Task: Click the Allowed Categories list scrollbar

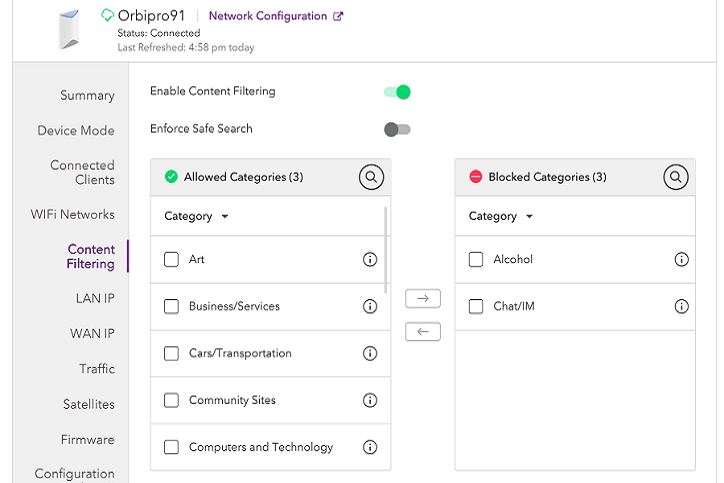Action: click(x=386, y=250)
